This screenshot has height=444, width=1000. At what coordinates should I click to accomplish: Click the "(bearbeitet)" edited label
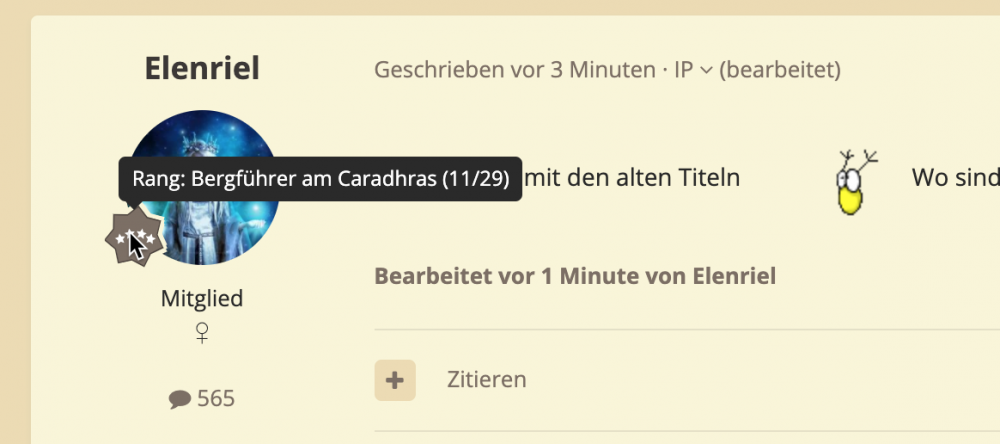(780, 70)
